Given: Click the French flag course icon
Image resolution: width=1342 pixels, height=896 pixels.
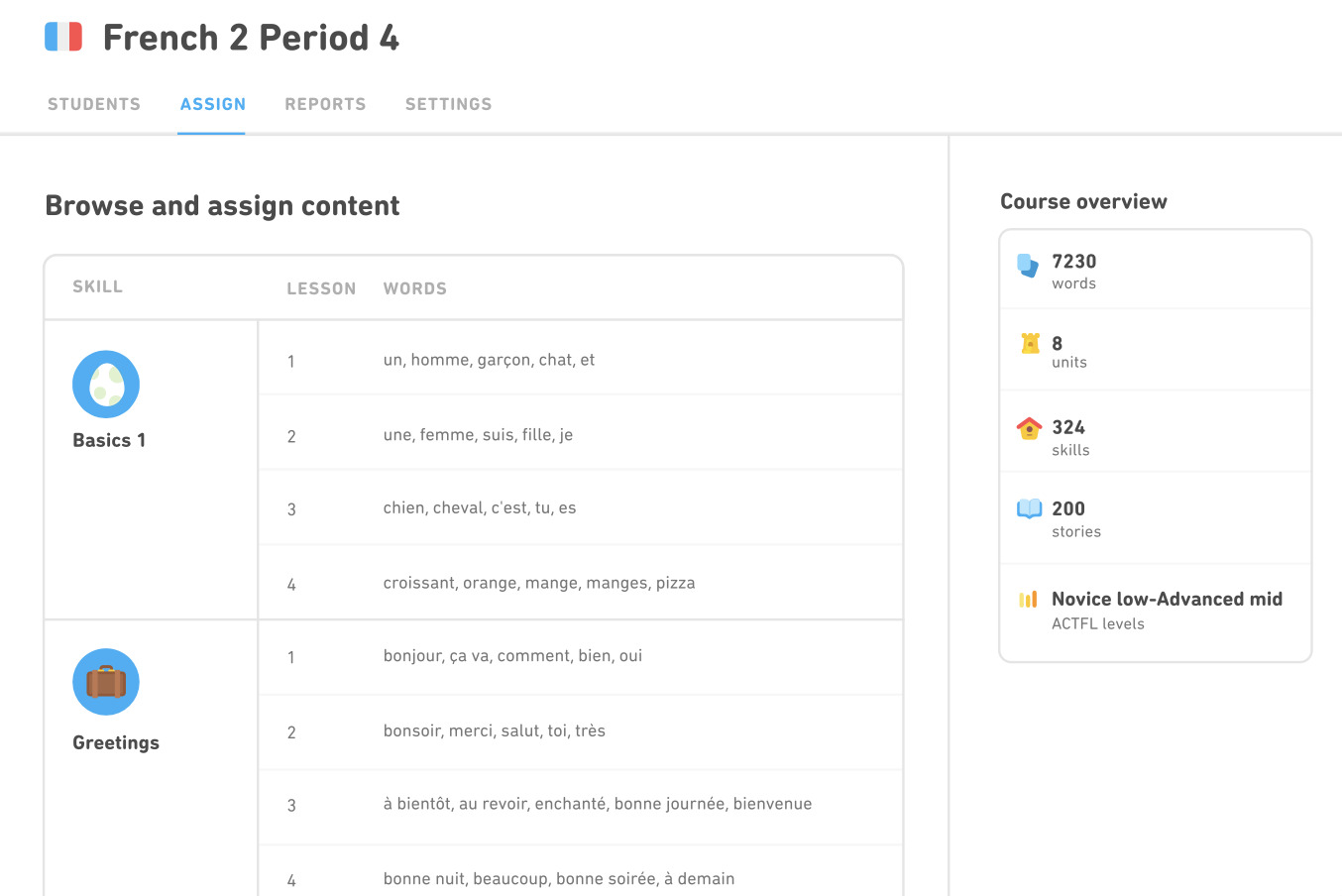Looking at the screenshot, I should tap(63, 36).
